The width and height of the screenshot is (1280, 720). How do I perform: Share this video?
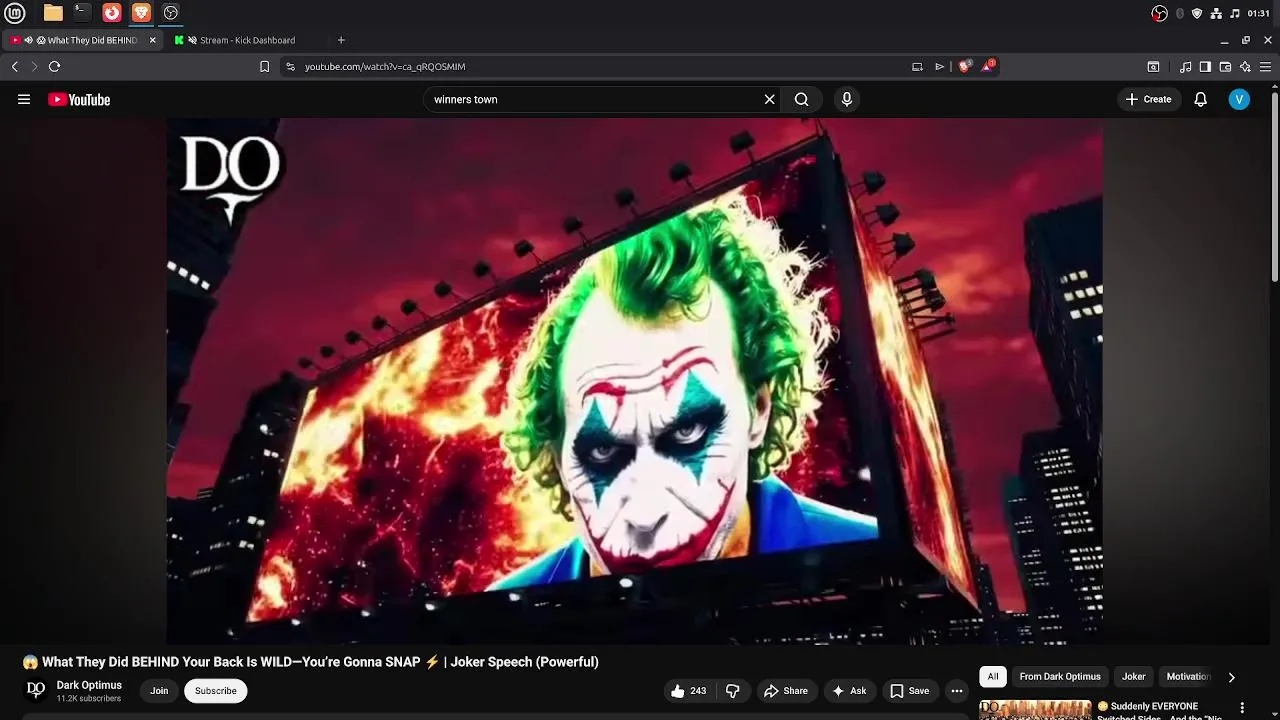[785, 691]
